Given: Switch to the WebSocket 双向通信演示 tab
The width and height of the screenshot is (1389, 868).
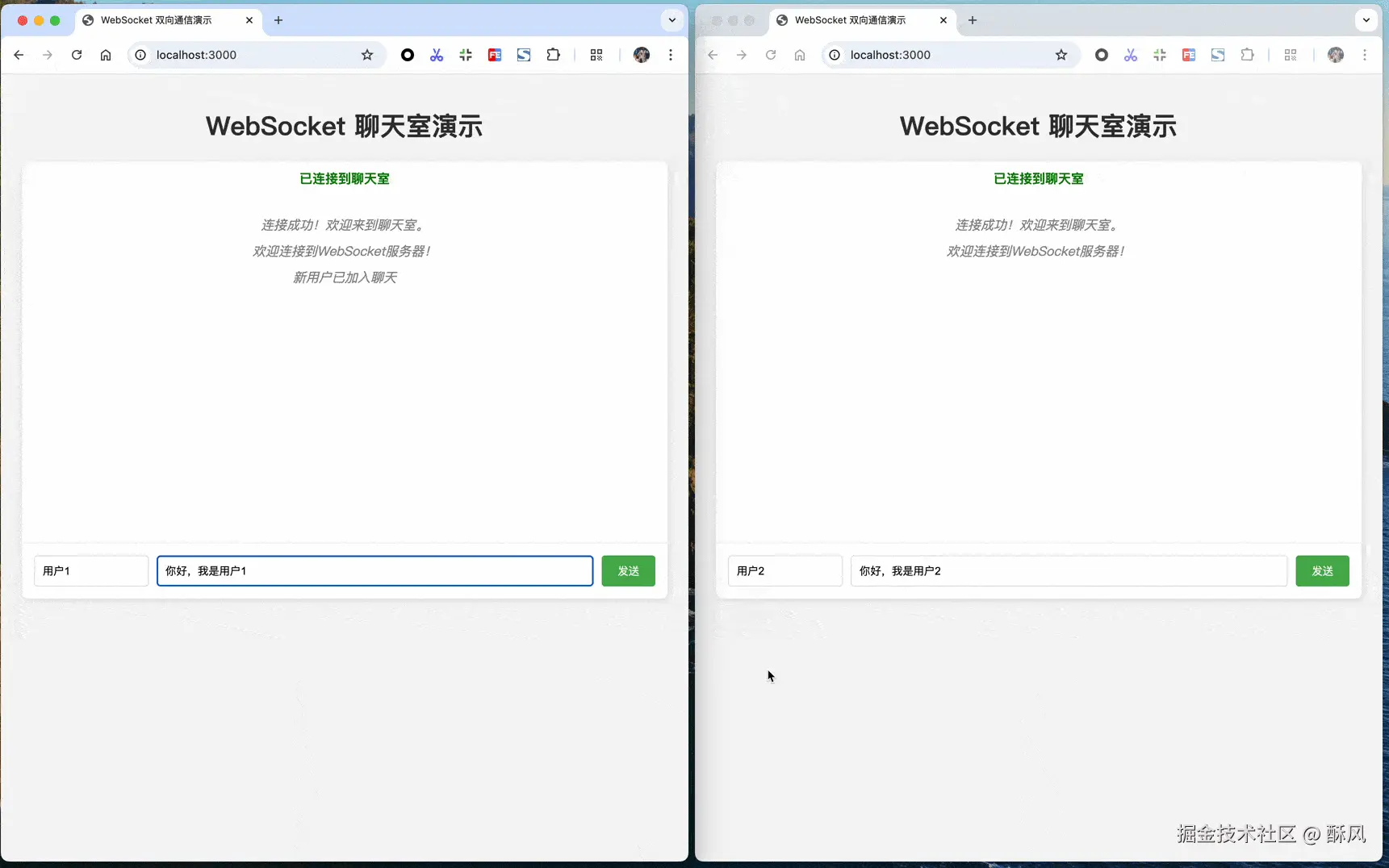Looking at the screenshot, I should pyautogui.click(x=157, y=20).
